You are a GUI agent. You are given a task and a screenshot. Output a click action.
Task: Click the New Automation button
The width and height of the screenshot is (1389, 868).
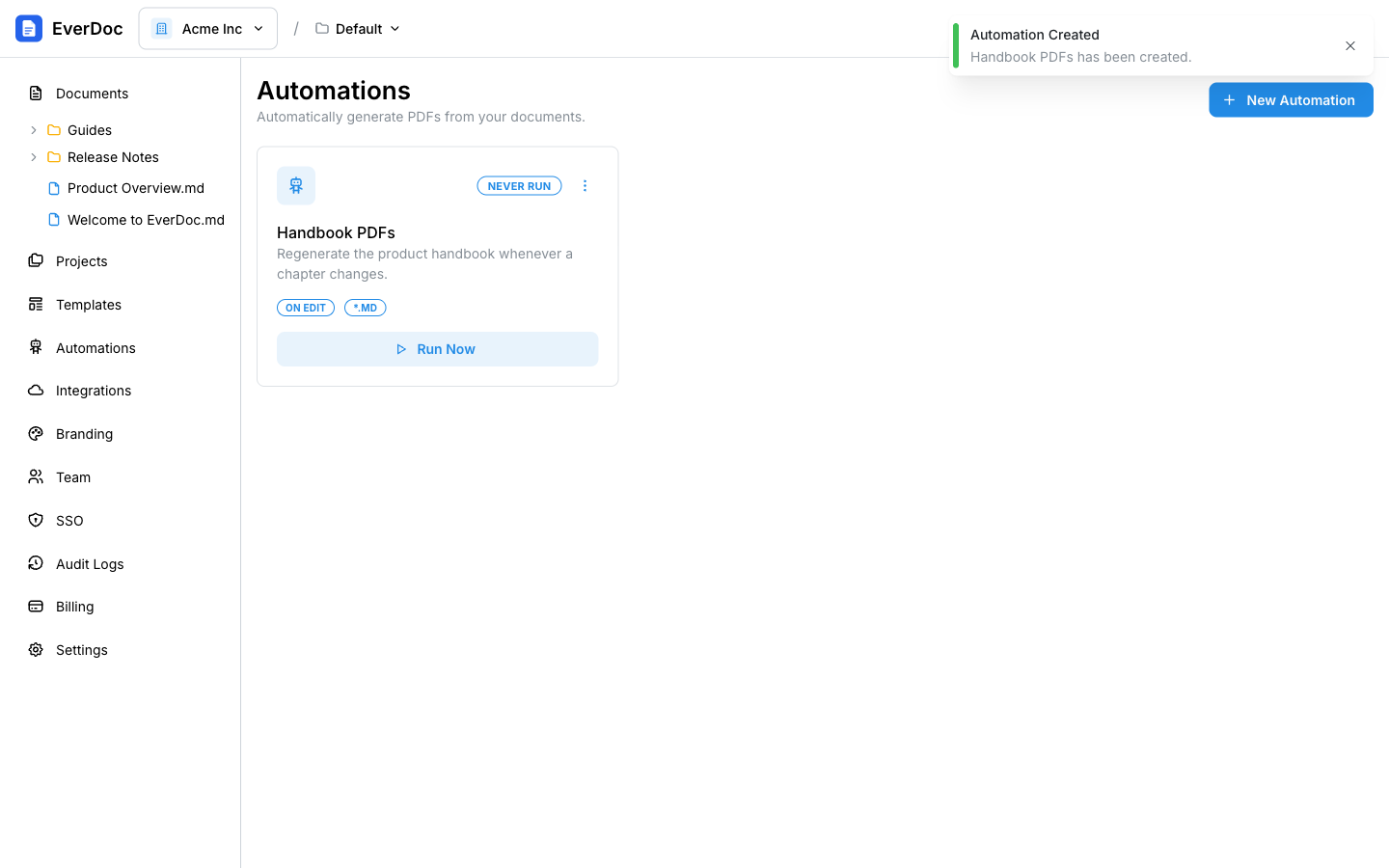1291,100
